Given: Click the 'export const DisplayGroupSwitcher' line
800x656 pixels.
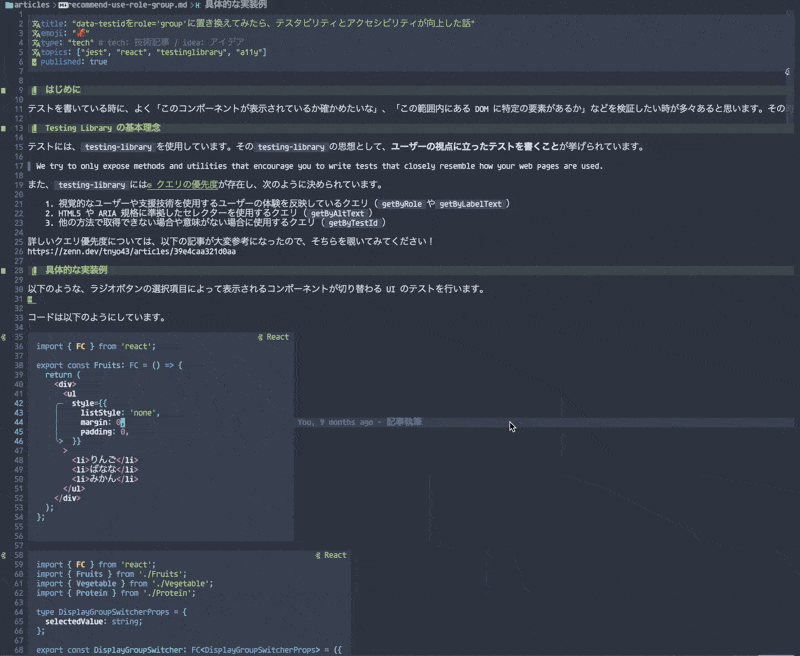Looking at the screenshot, I should pos(189,650).
